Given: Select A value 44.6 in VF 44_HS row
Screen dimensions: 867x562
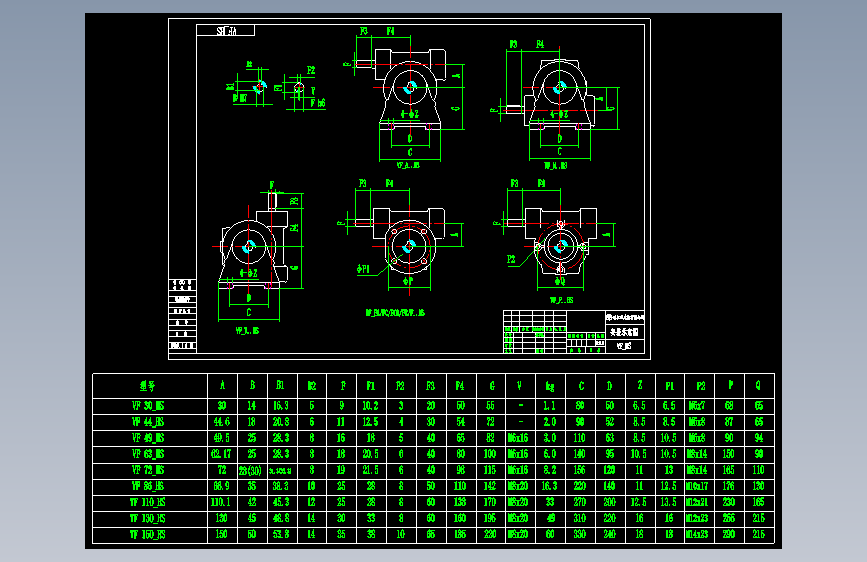Looking at the screenshot, I should pos(222,422).
